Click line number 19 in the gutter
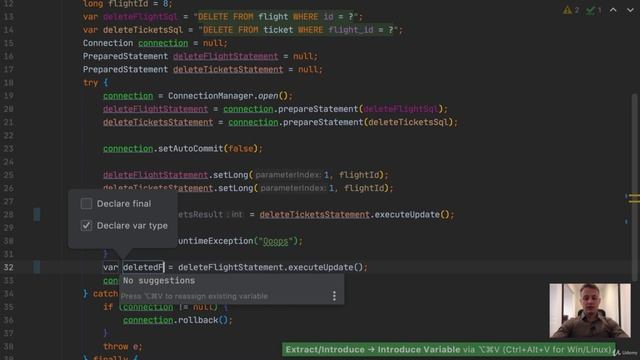 pos(9,96)
